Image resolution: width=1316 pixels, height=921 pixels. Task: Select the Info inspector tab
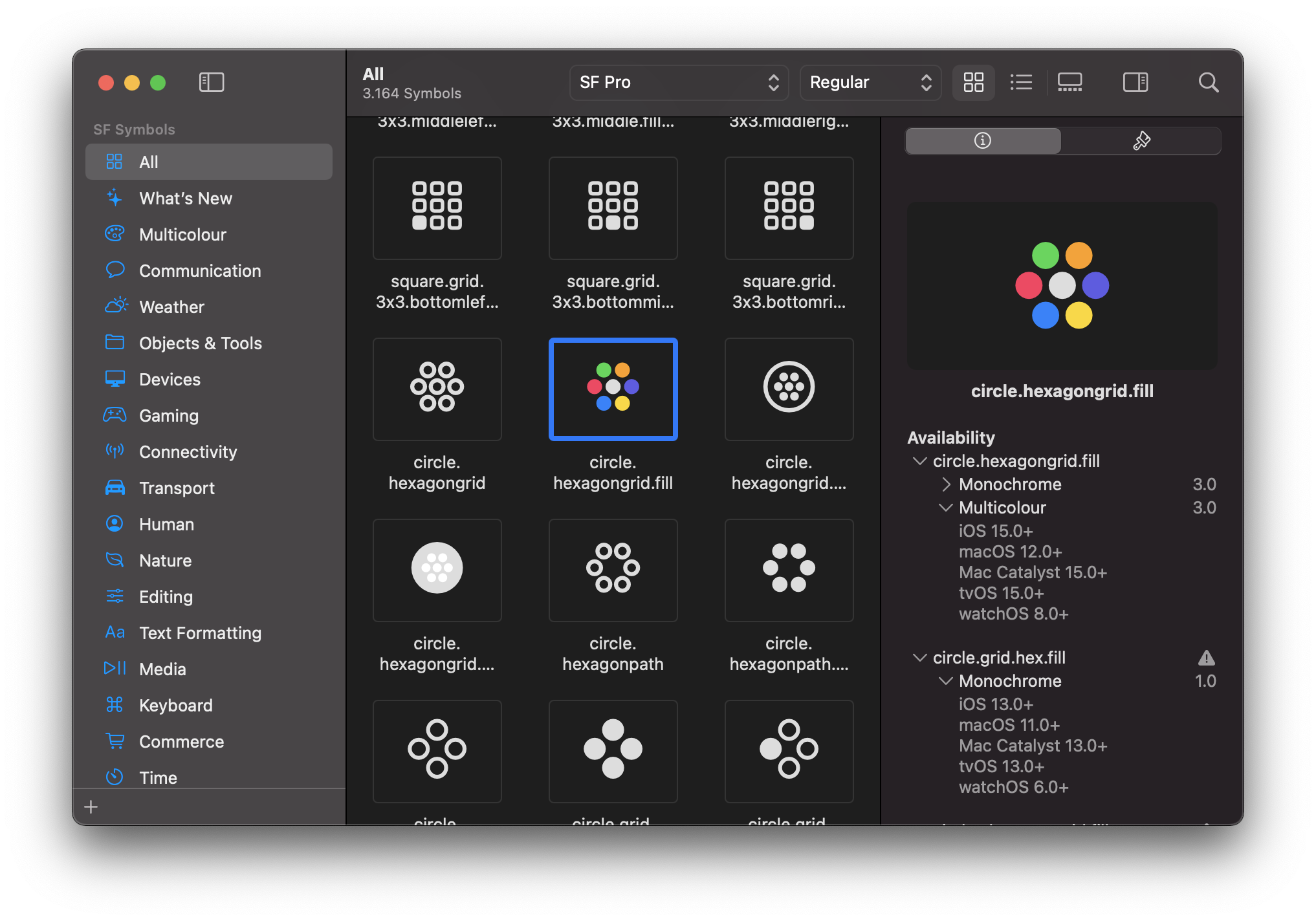(x=982, y=140)
